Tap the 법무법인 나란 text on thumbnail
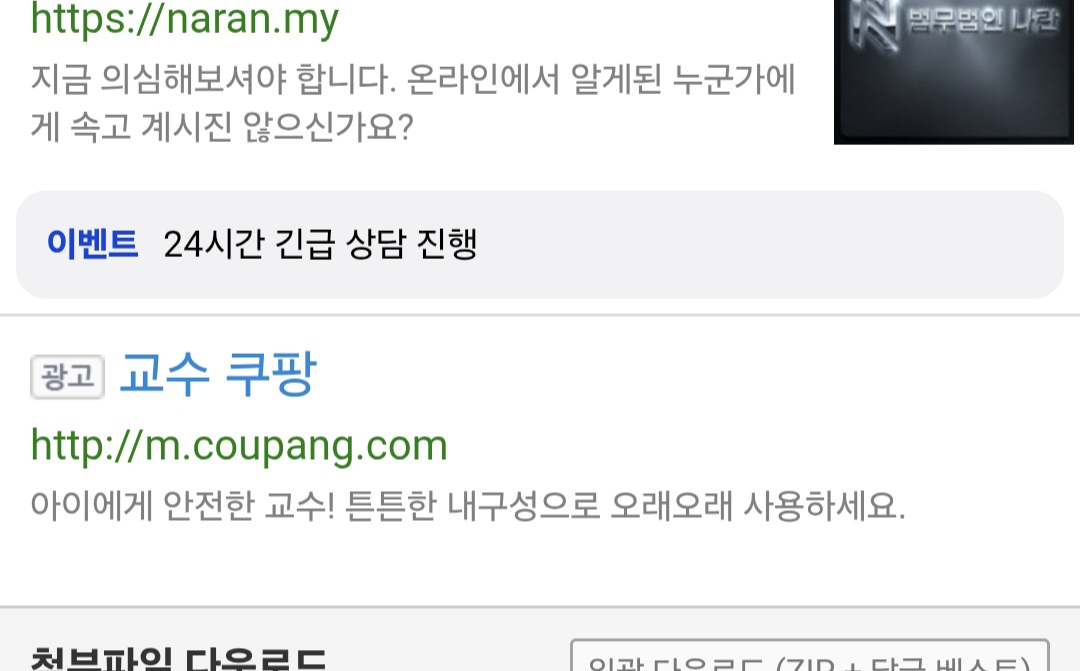The height and width of the screenshot is (671, 1080). point(982,21)
